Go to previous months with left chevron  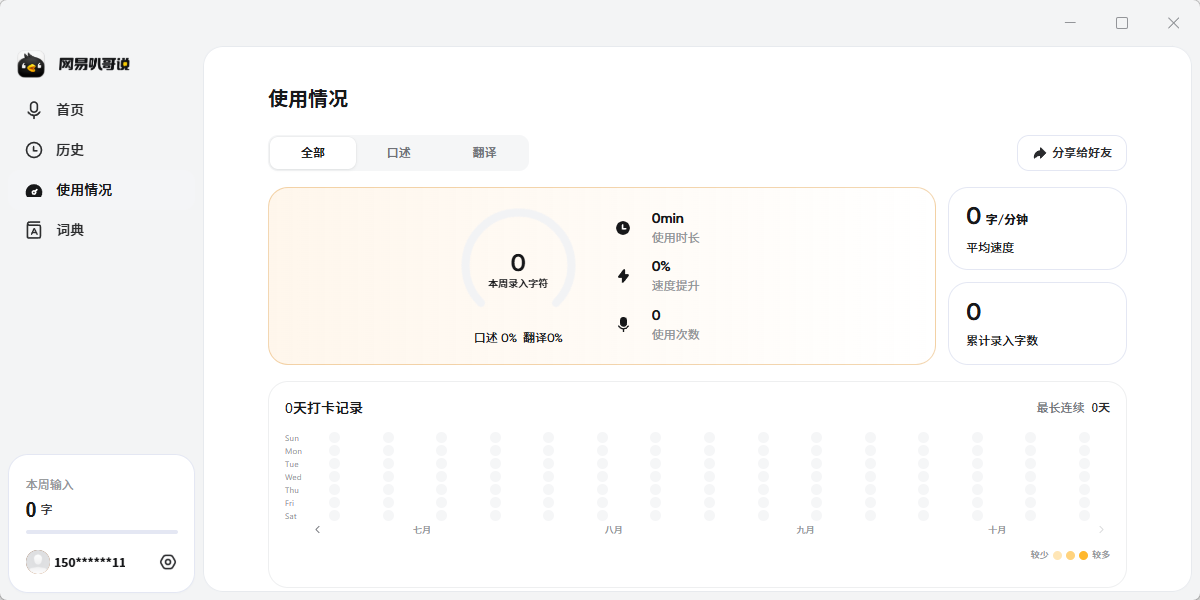click(317, 530)
